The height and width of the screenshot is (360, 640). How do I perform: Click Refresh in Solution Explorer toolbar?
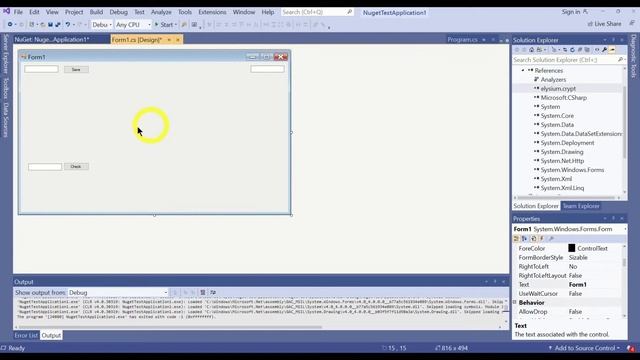coord(572,50)
